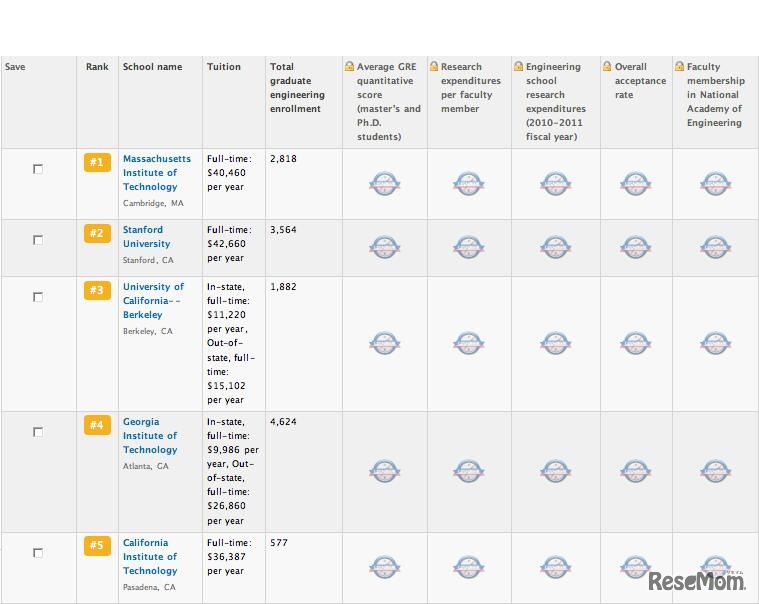Image resolution: width=759 pixels, height=604 pixels.
Task: Open the Massachusetts Institute of Technology link
Action: tap(156, 173)
